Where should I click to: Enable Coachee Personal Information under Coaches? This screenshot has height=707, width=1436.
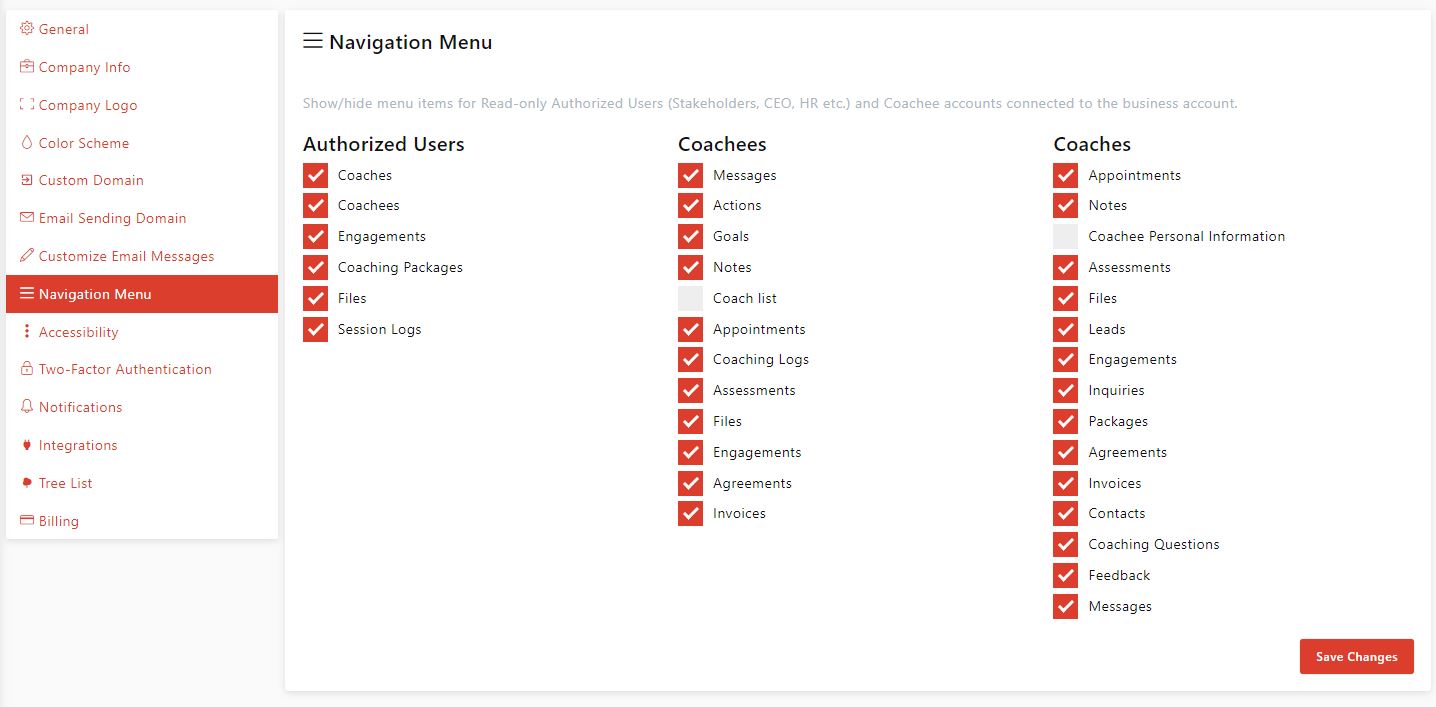pyautogui.click(x=1064, y=236)
